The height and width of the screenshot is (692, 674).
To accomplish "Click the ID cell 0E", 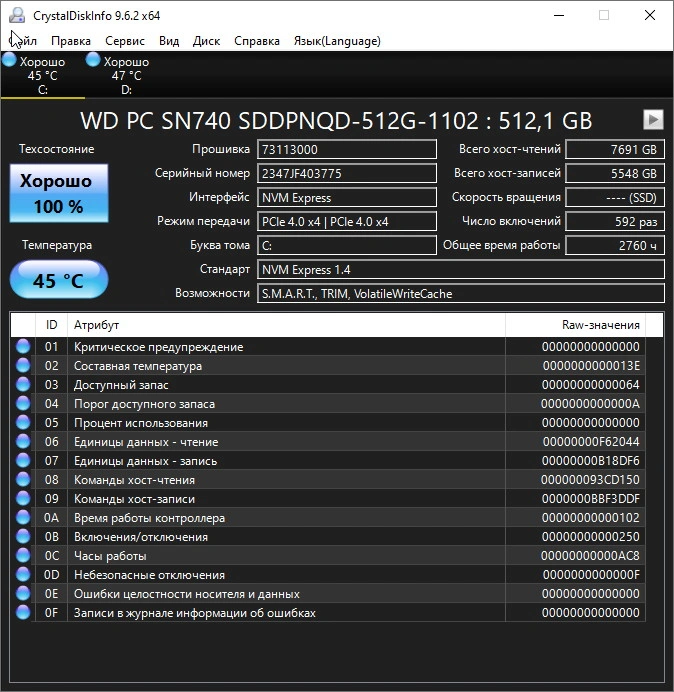I will (51, 594).
